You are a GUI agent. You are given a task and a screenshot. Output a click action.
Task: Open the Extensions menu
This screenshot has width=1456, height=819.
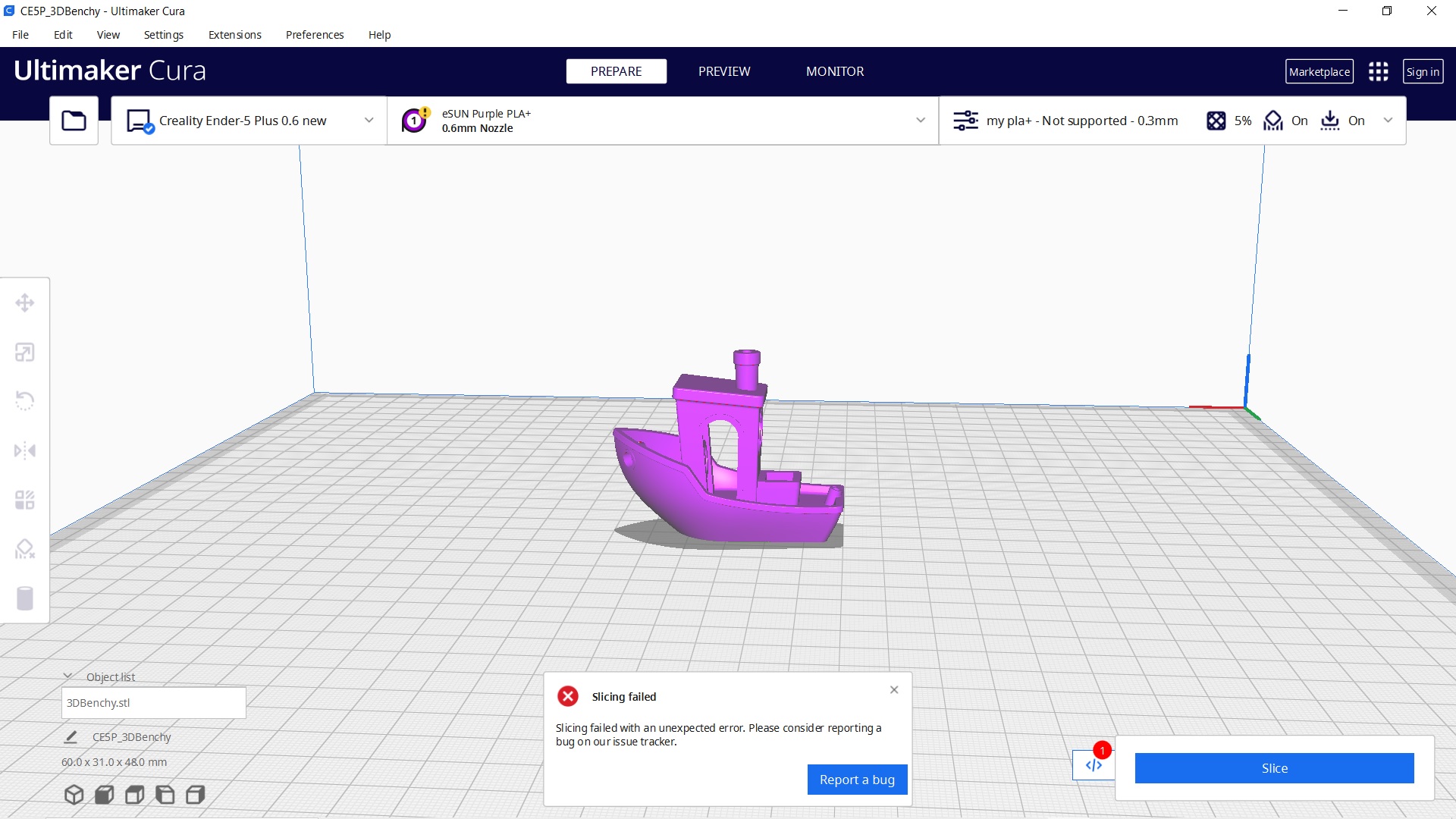click(234, 35)
